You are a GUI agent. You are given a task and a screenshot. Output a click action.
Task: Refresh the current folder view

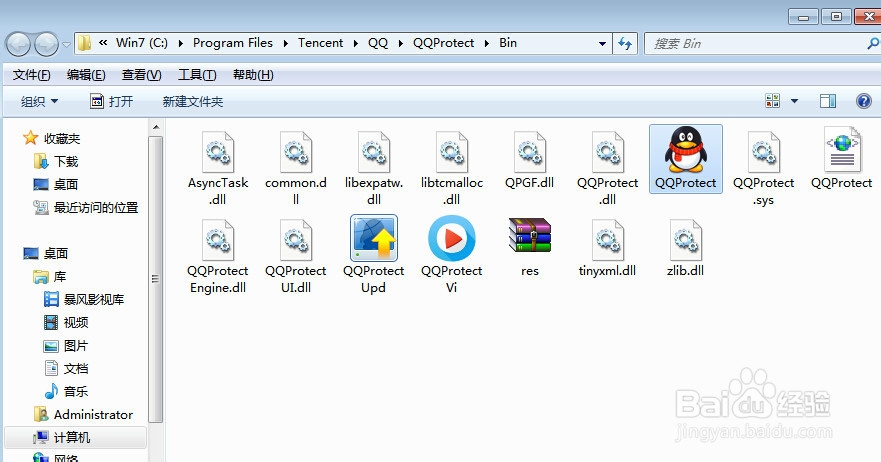(x=625, y=43)
